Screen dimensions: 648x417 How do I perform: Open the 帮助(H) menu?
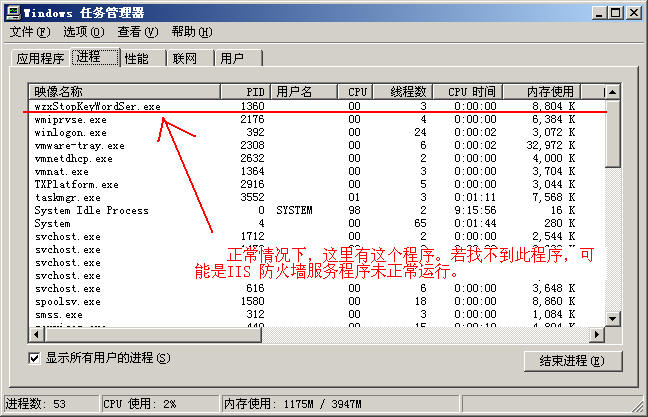(x=192, y=32)
